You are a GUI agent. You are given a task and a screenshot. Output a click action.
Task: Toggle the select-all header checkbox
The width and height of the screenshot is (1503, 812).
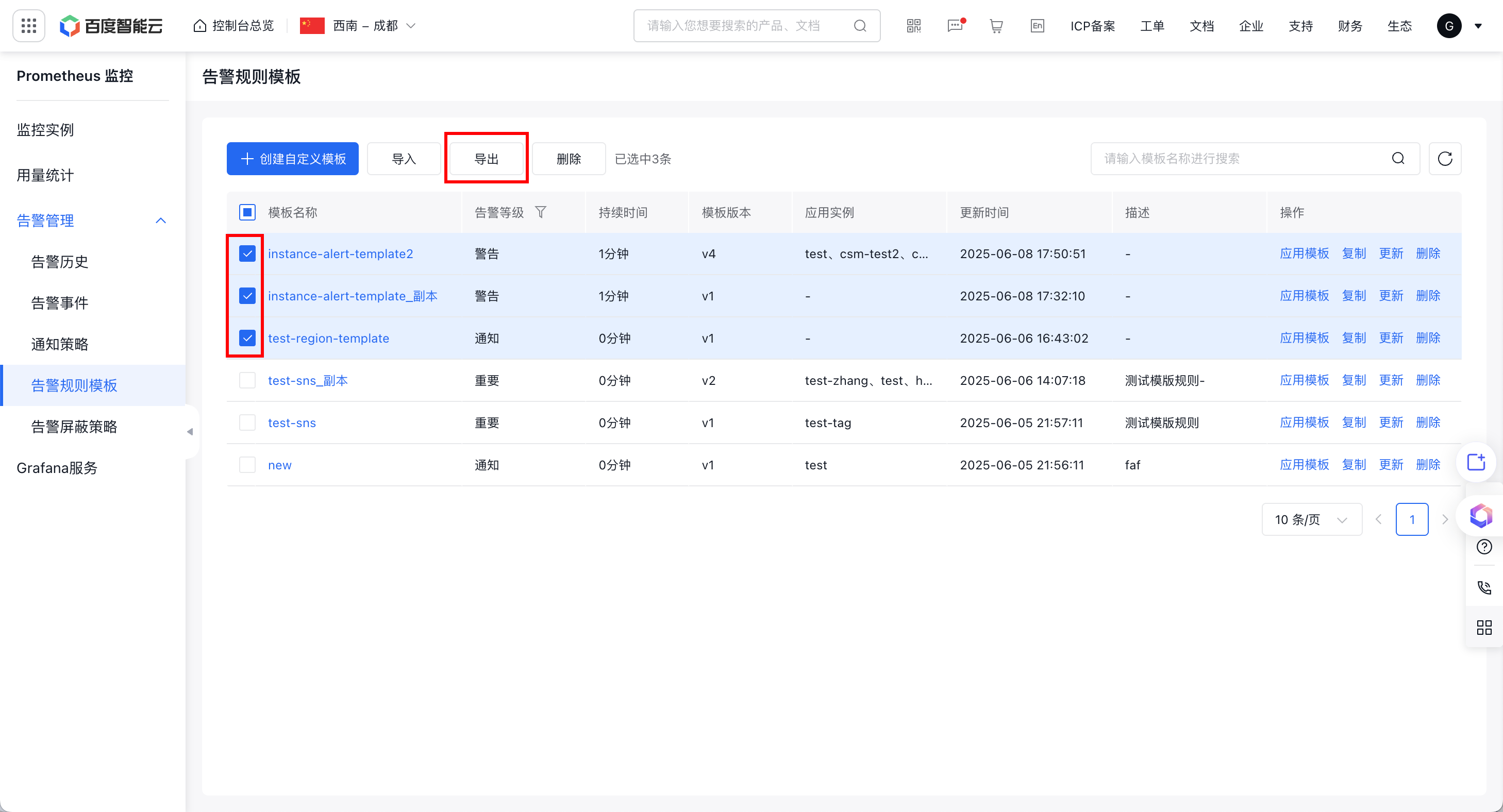(247, 212)
